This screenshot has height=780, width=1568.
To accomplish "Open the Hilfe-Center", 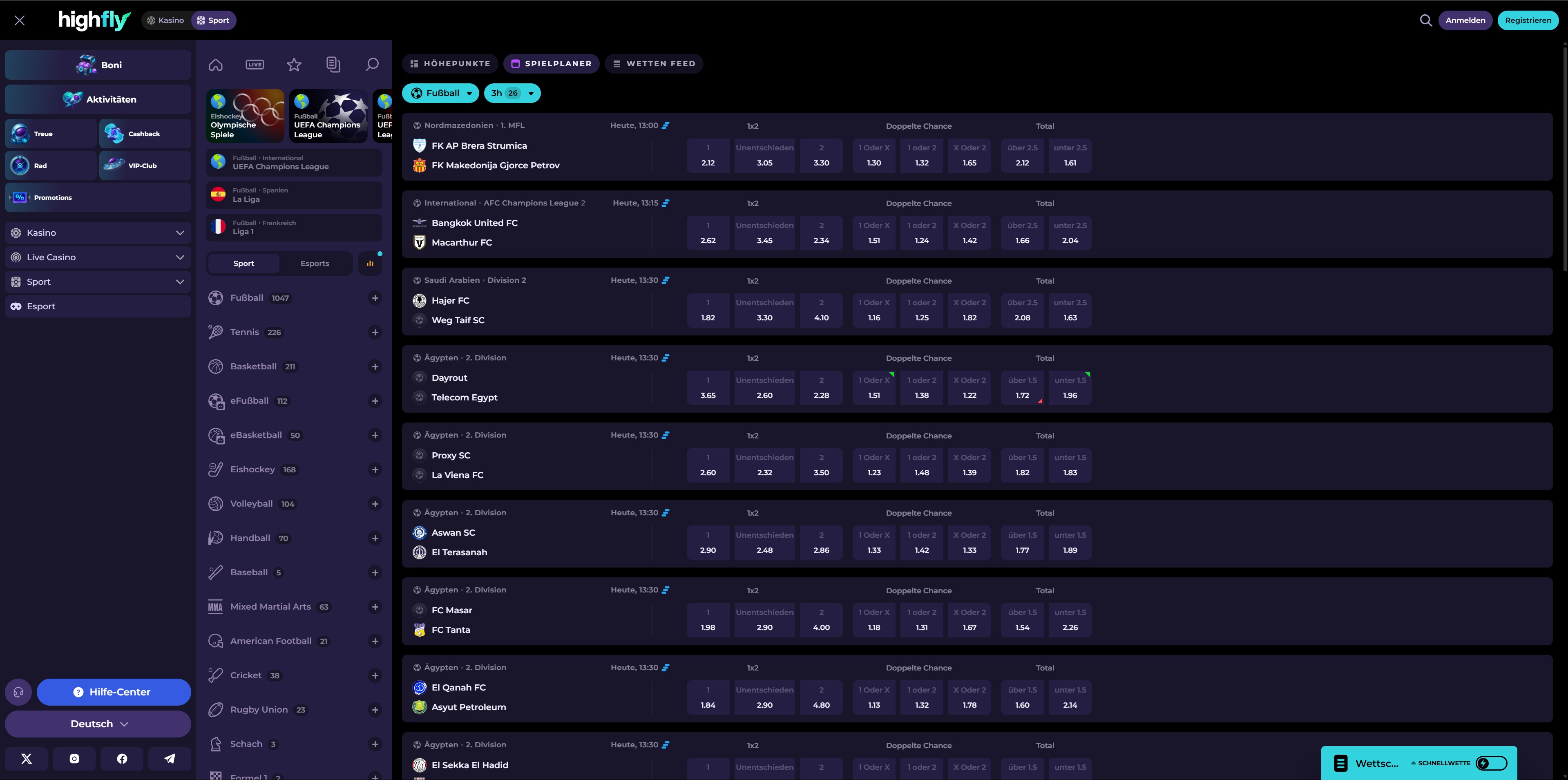I will pyautogui.click(x=113, y=692).
